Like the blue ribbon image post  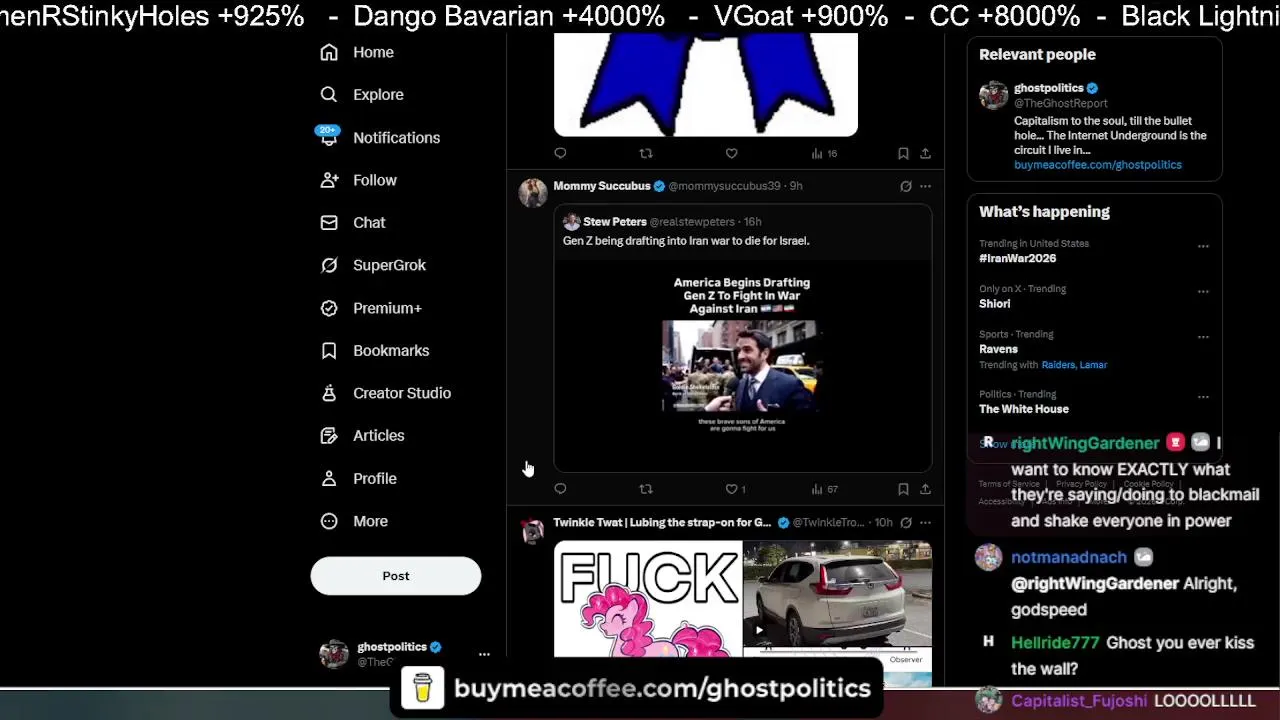coord(731,153)
